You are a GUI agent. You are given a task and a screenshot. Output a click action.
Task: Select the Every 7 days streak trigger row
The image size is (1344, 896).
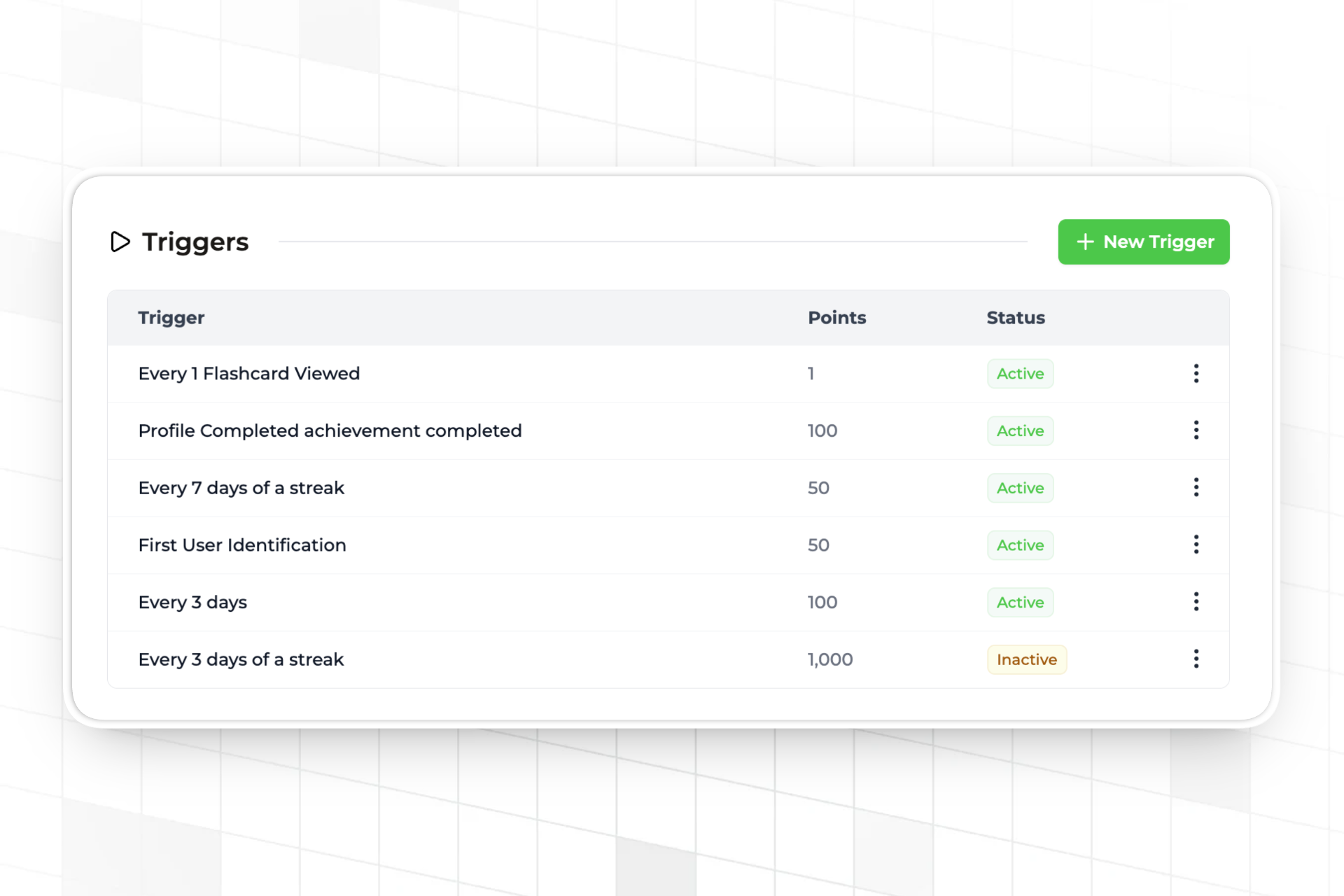tap(241, 488)
